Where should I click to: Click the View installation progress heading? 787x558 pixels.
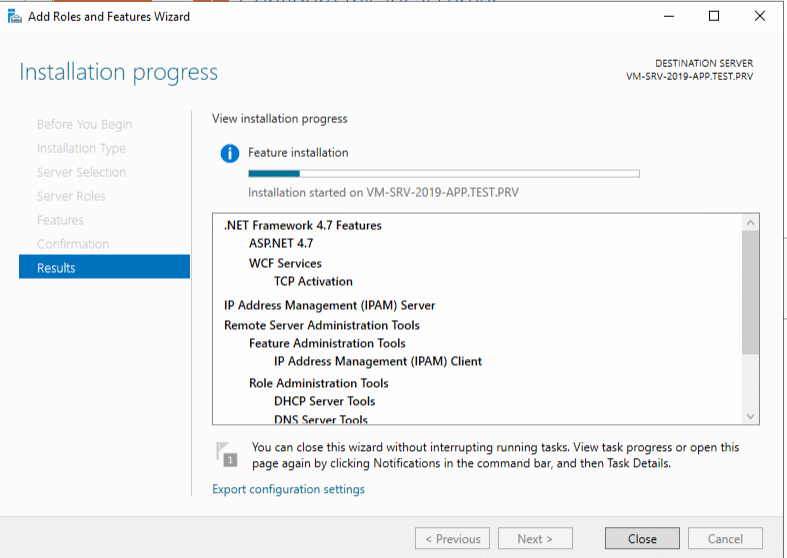tap(280, 119)
